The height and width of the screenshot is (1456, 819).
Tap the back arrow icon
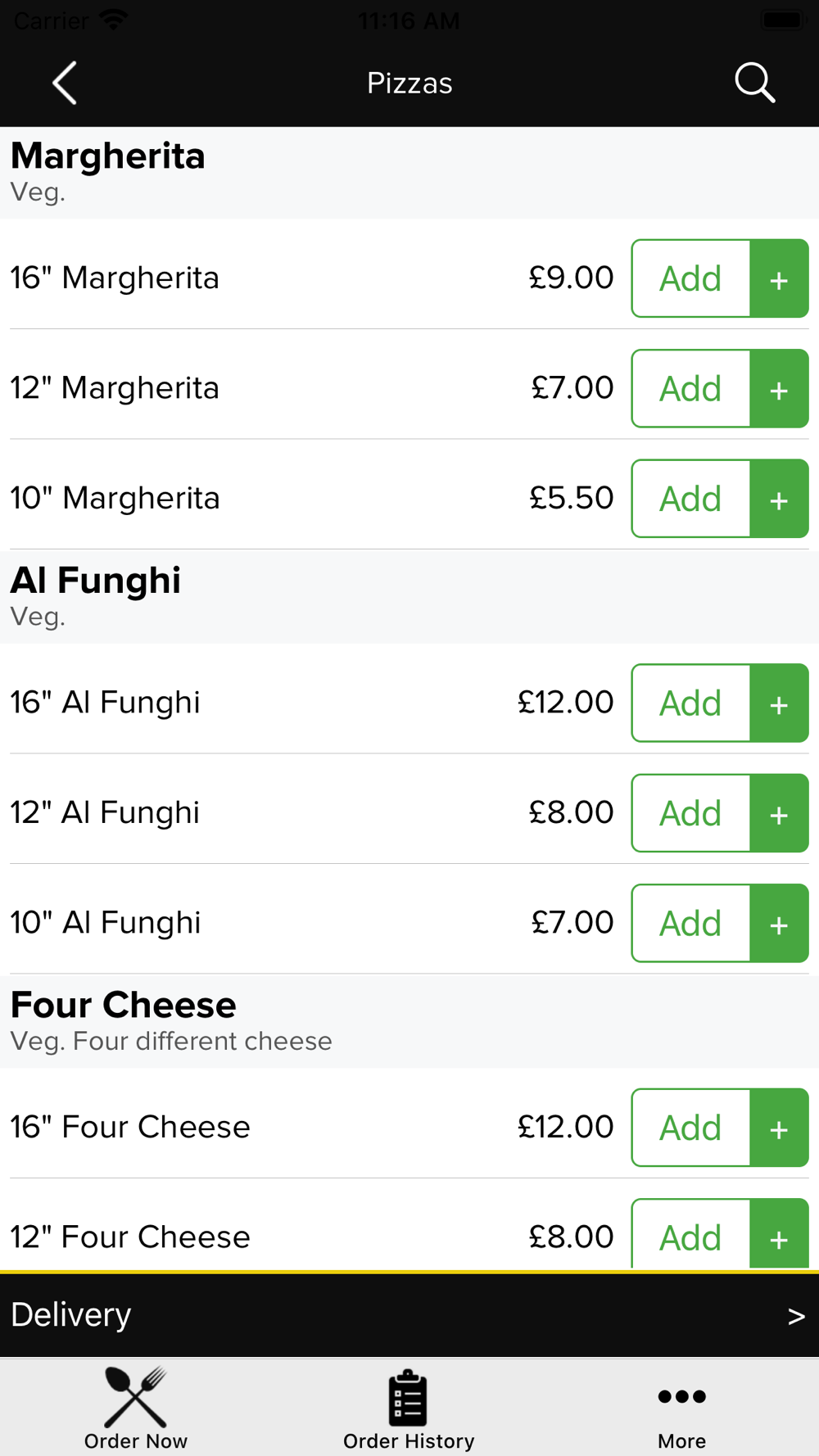pyautogui.click(x=65, y=83)
